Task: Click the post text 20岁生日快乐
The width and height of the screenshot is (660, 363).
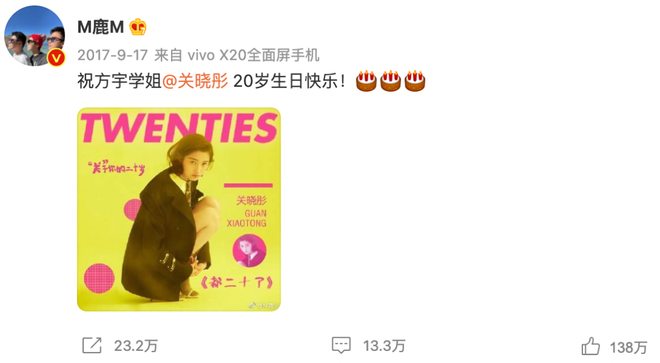Action: click(289, 81)
